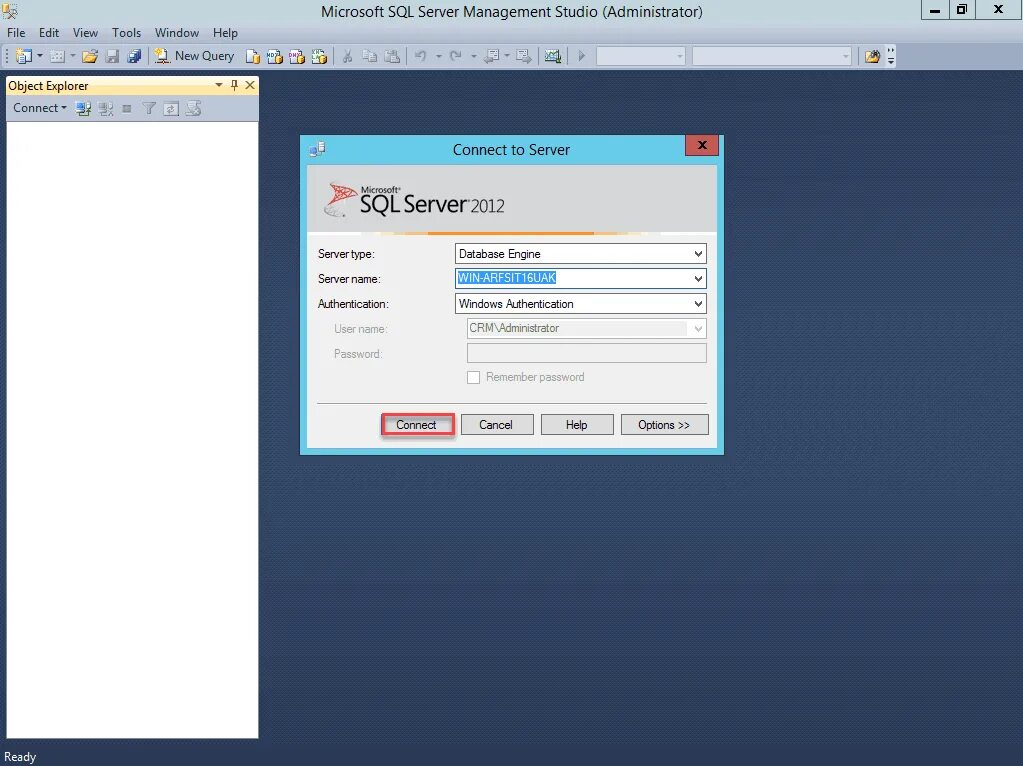Image resolution: width=1023 pixels, height=766 pixels.
Task: Click the Redo arrow icon
Action: [x=456, y=56]
